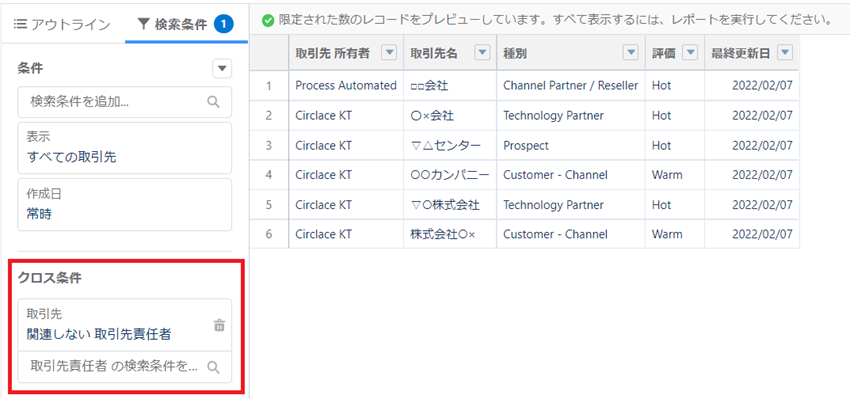Delete the 取引先 cross filter with trash icon
The image size is (850, 399).
click(x=219, y=326)
